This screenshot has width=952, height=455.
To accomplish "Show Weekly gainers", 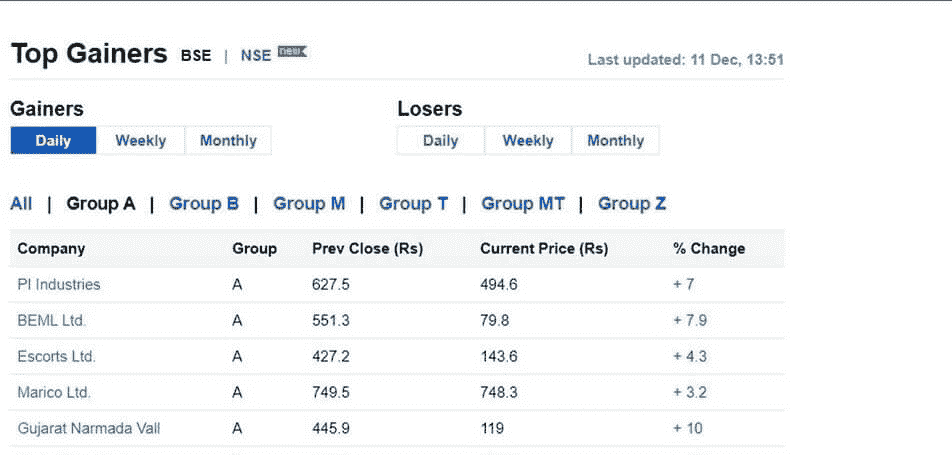I will pyautogui.click(x=141, y=140).
